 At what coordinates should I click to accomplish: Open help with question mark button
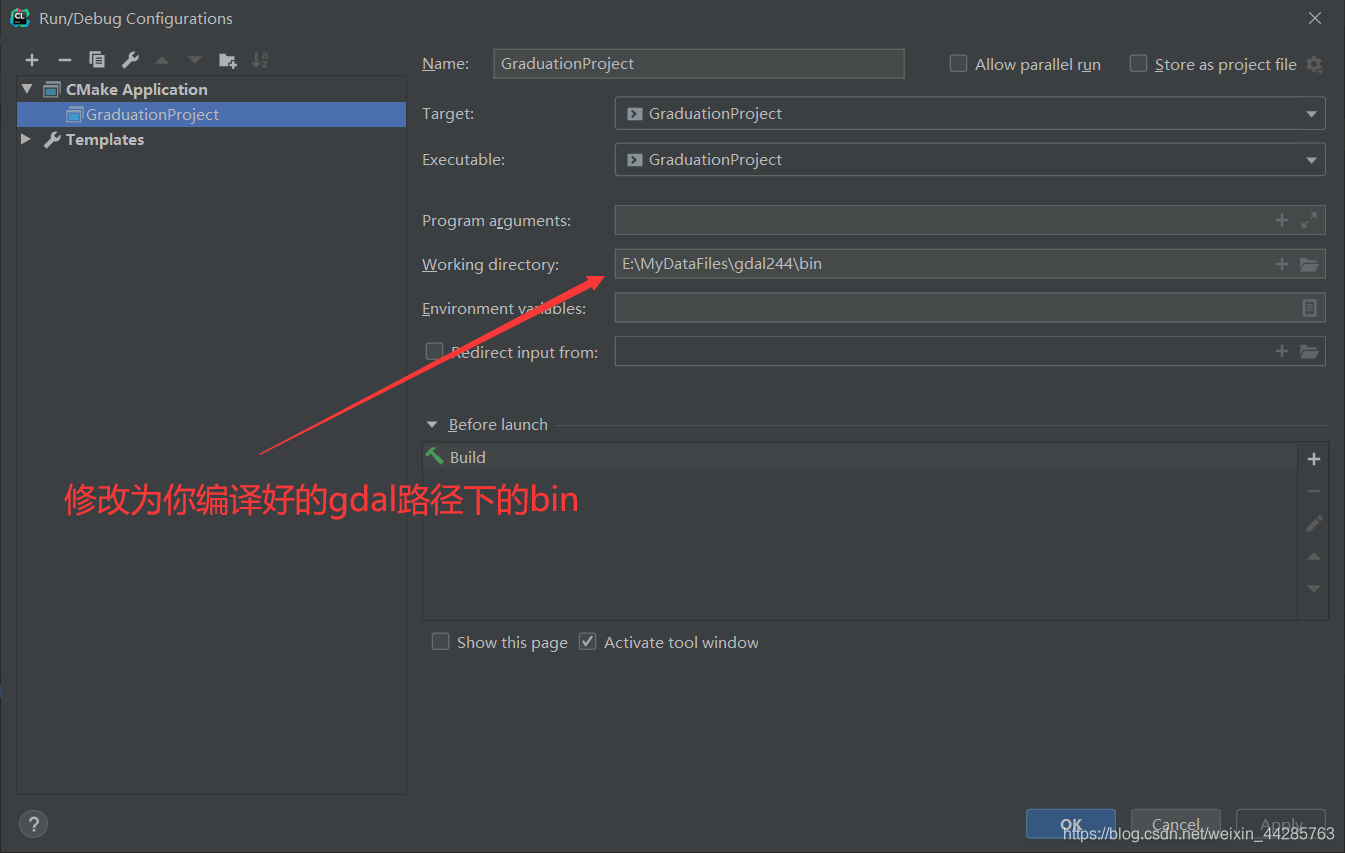pyautogui.click(x=33, y=824)
